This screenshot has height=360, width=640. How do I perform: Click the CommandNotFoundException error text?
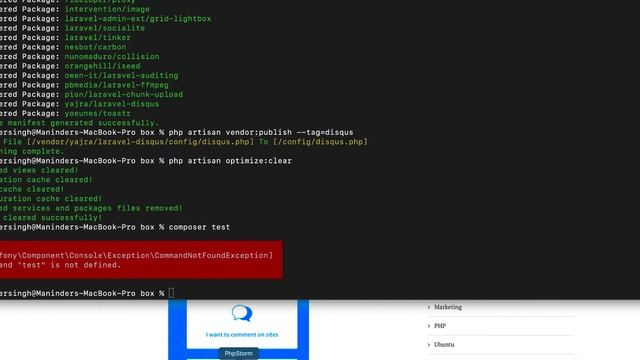[136, 256]
